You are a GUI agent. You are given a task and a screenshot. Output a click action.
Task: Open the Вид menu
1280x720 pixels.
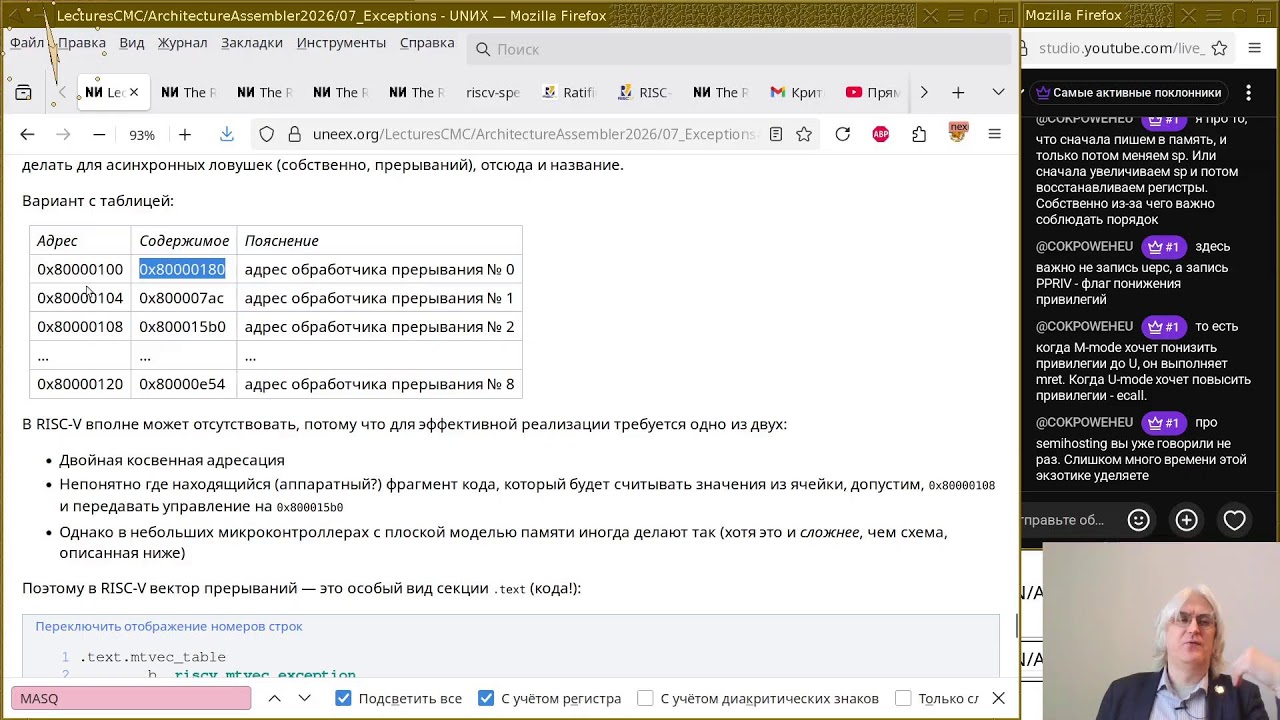(x=132, y=43)
